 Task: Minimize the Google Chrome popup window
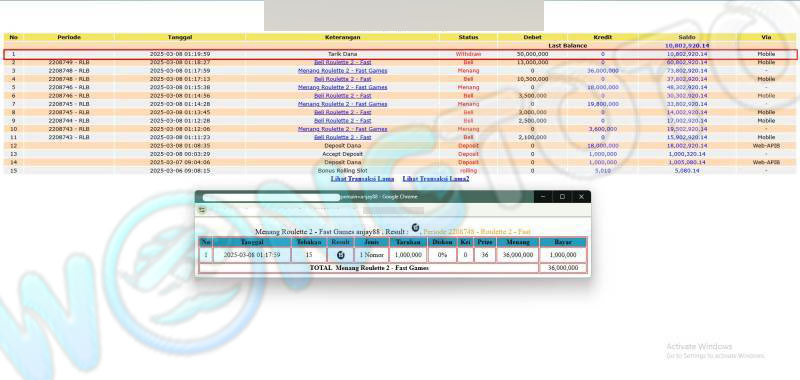point(543,196)
